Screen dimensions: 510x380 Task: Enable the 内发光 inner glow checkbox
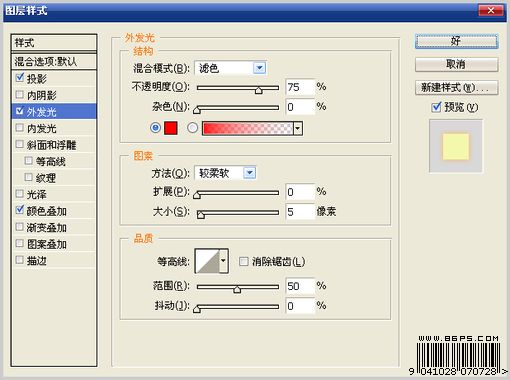(20, 128)
